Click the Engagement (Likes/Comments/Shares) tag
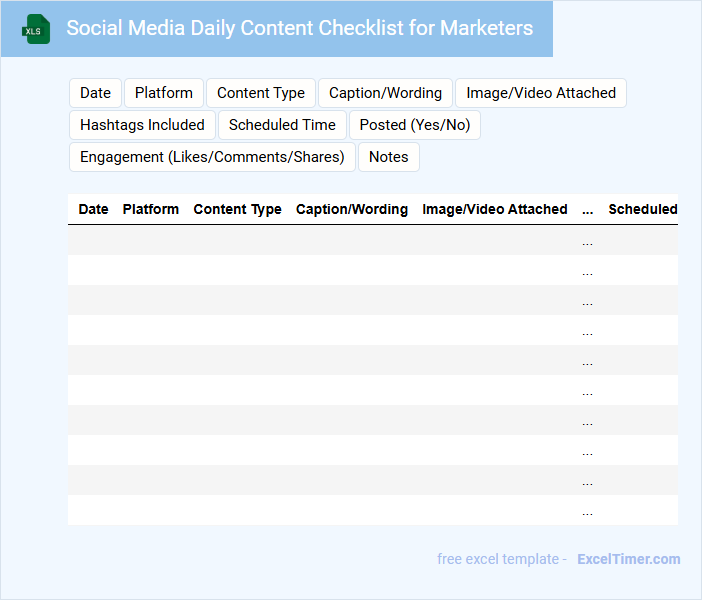 click(x=212, y=157)
